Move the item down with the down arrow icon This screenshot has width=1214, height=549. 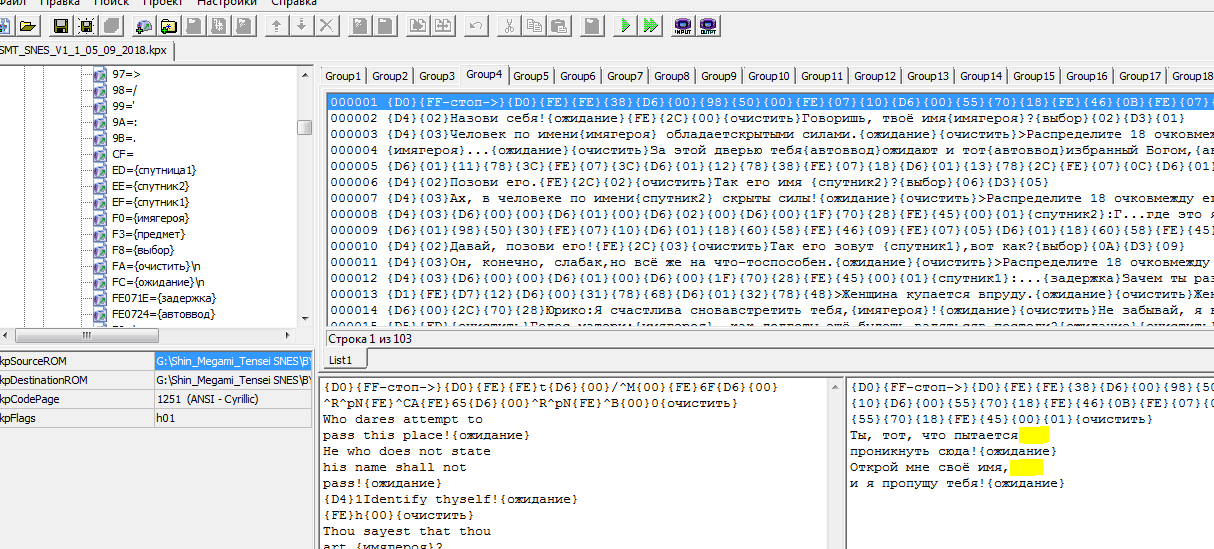[x=302, y=25]
